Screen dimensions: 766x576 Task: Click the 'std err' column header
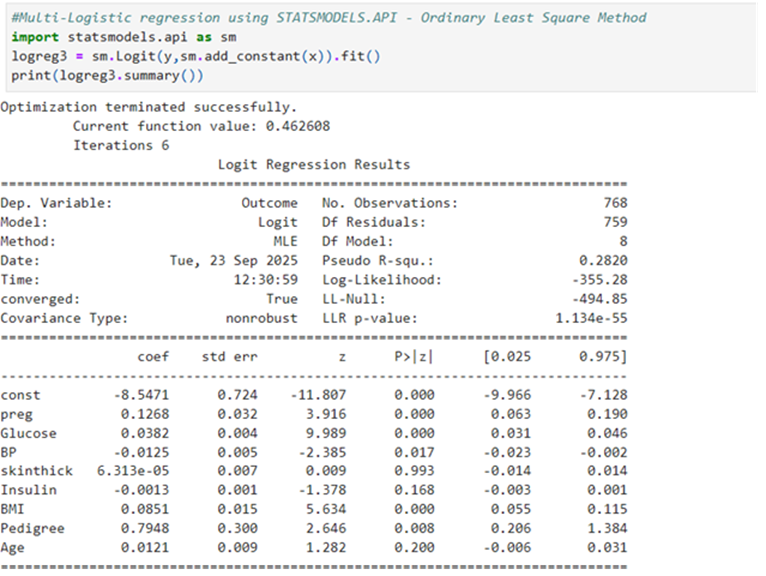[x=232, y=357]
